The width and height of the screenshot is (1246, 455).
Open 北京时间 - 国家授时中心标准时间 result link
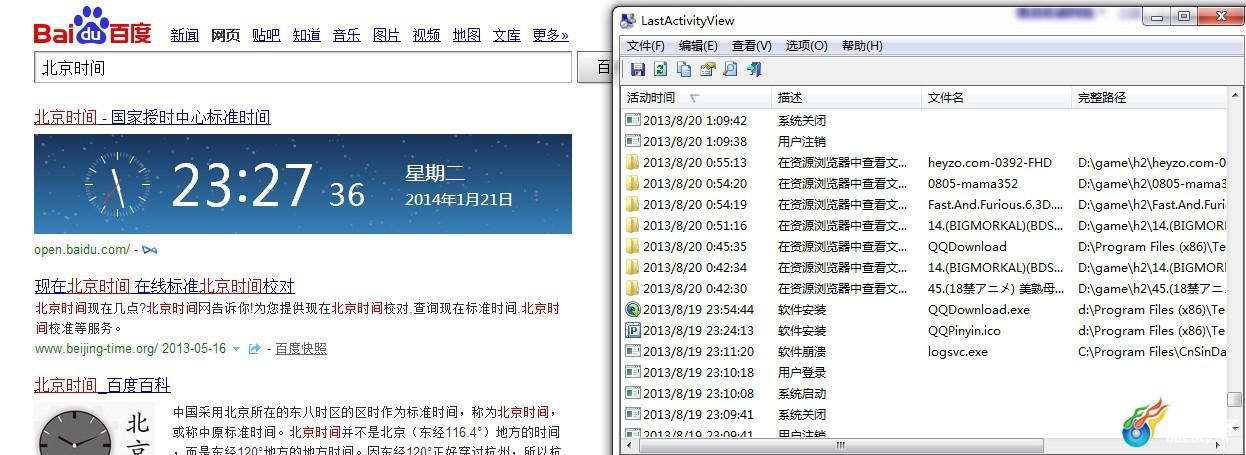(152, 117)
